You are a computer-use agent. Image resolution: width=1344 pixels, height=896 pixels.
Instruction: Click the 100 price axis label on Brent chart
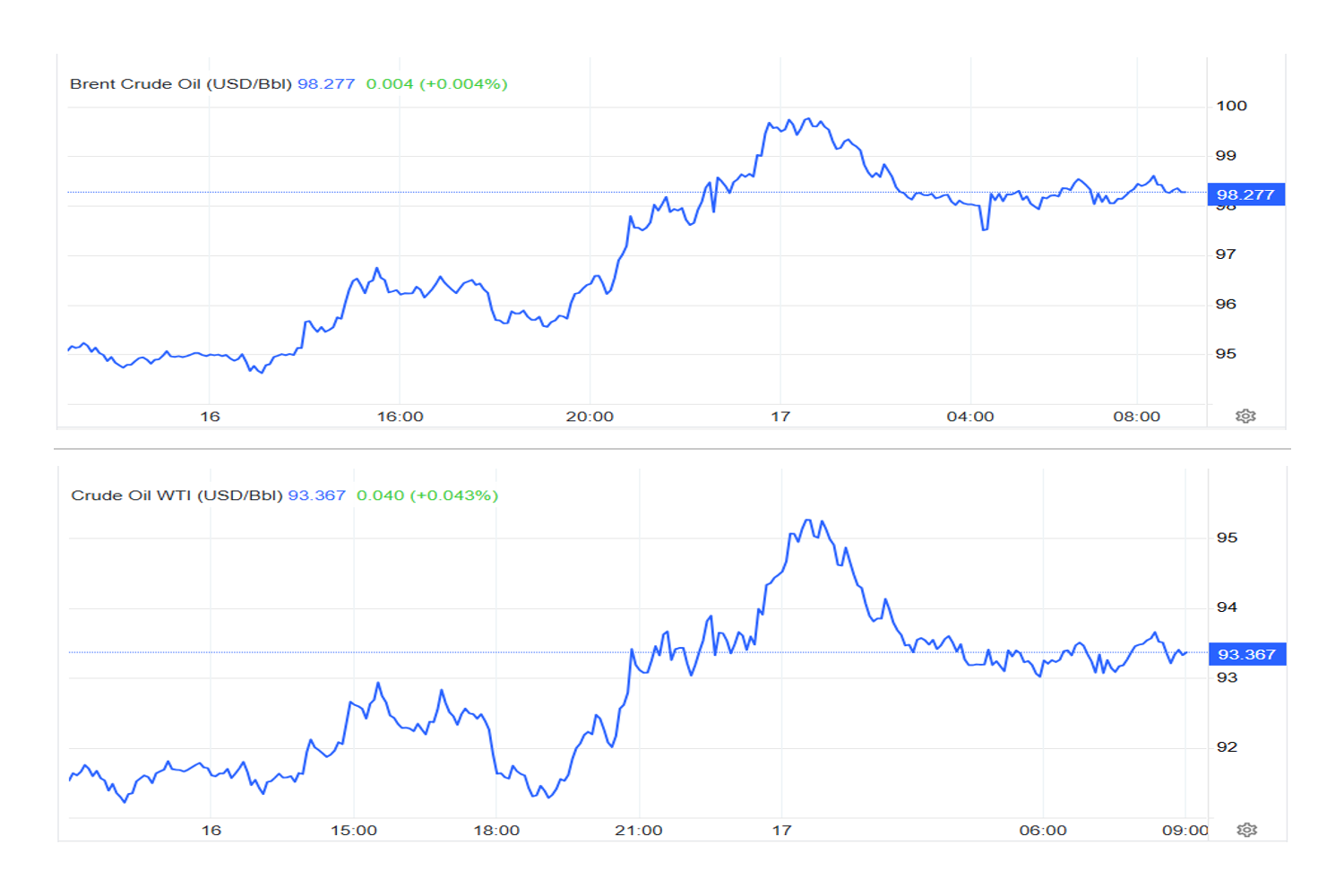[x=1231, y=106]
